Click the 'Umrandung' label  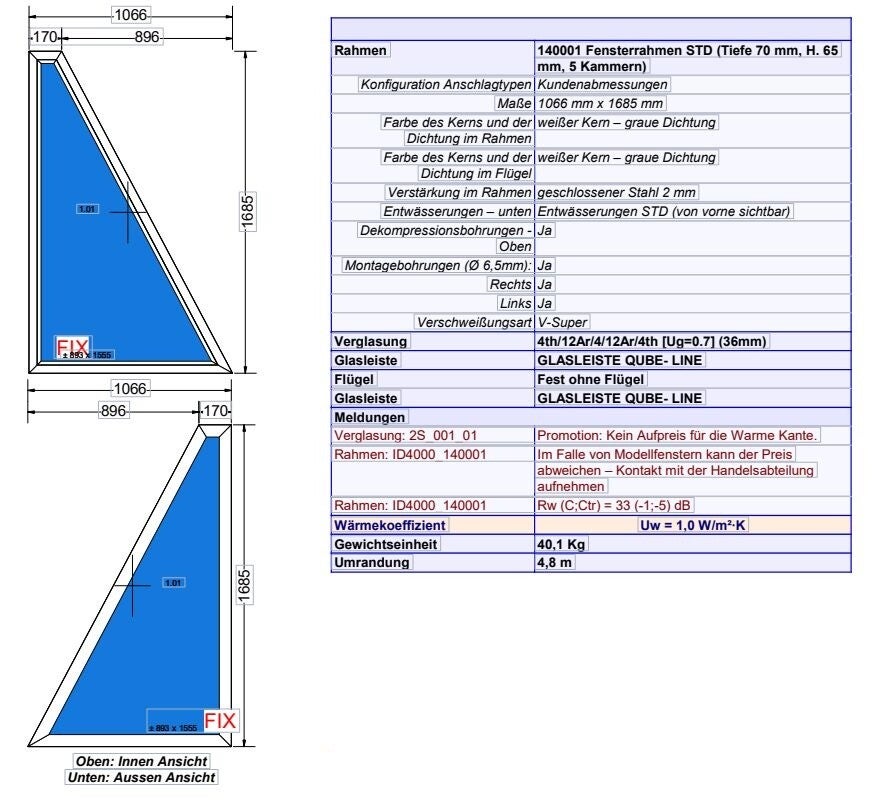(372, 562)
